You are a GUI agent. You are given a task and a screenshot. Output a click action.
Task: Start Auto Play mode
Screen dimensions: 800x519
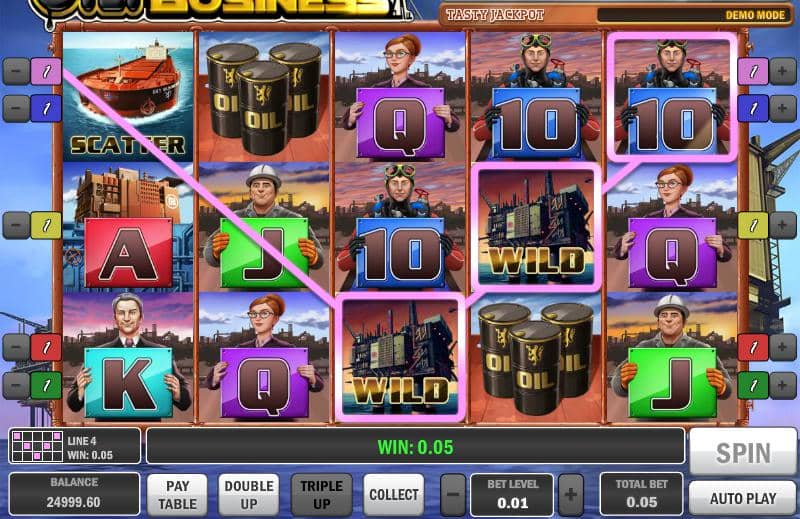tap(742, 498)
